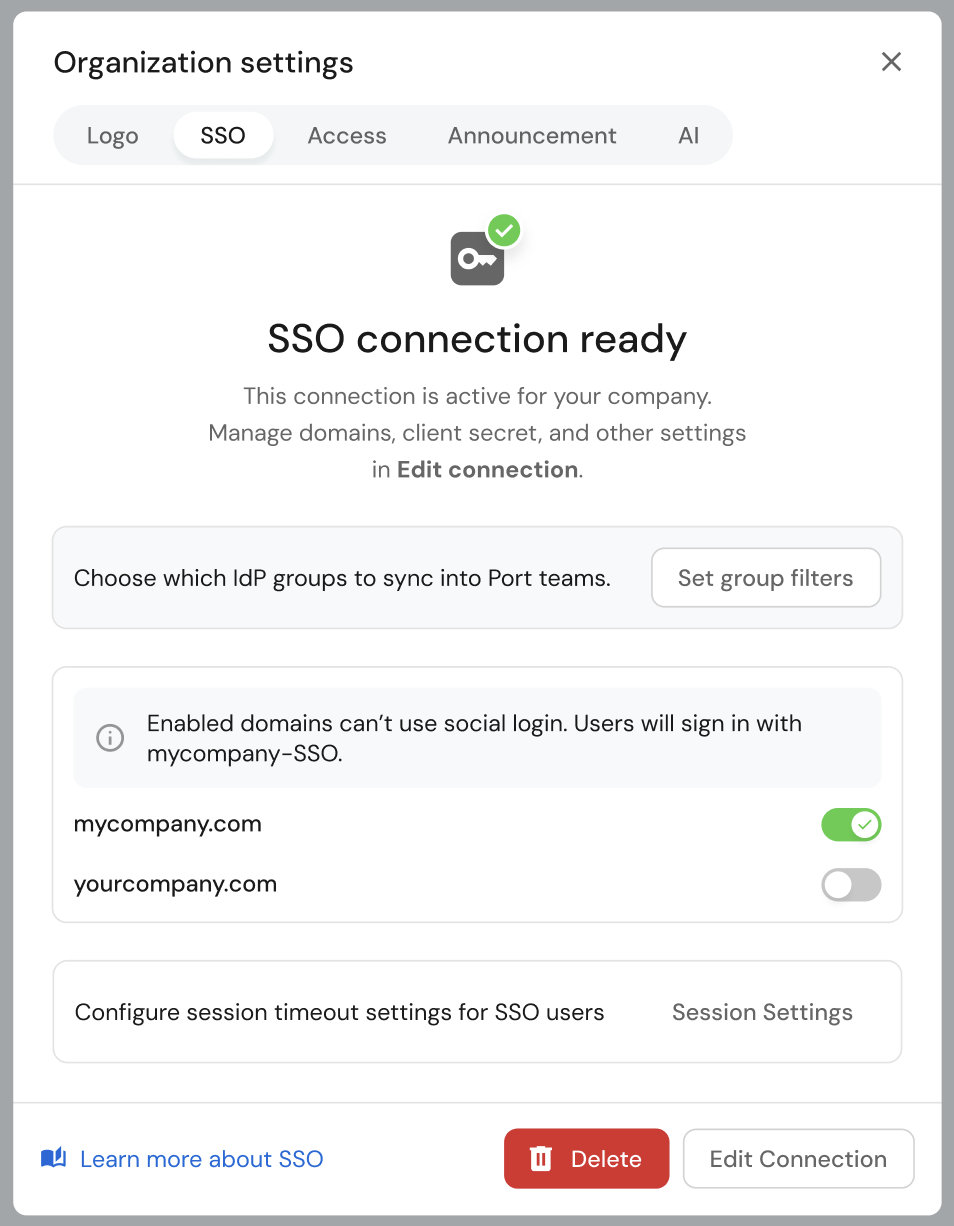Open Session Settings
954x1226 pixels.
(762, 1013)
